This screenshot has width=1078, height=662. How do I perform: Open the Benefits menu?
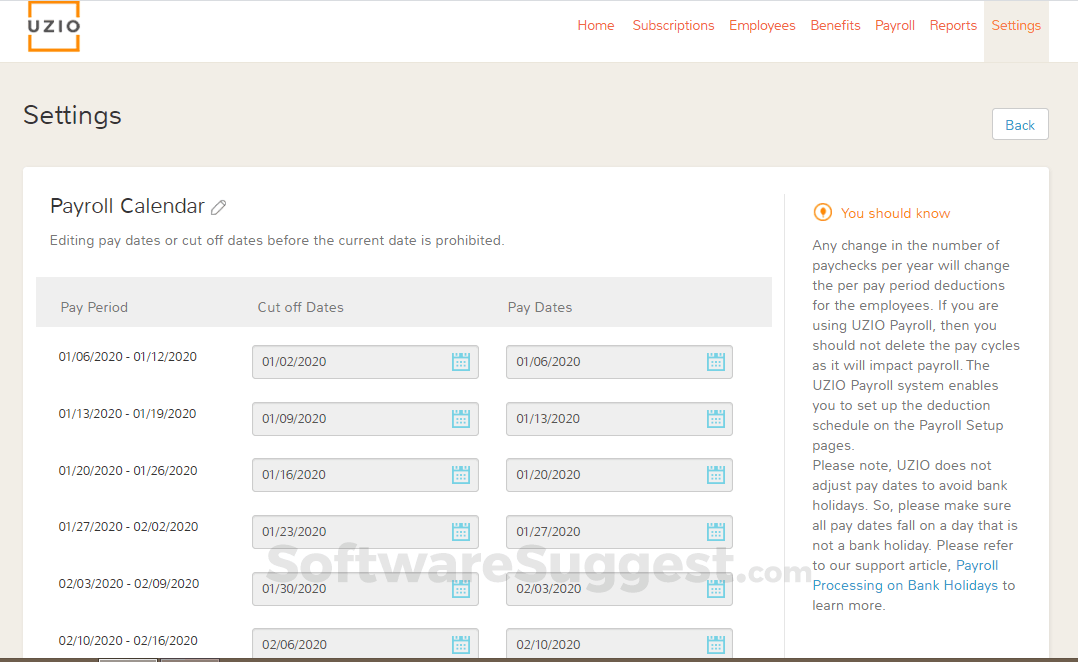tap(835, 25)
